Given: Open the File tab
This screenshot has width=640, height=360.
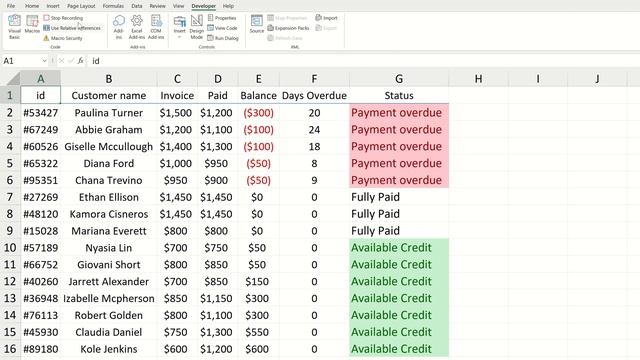Looking at the screenshot, I should (11, 6).
